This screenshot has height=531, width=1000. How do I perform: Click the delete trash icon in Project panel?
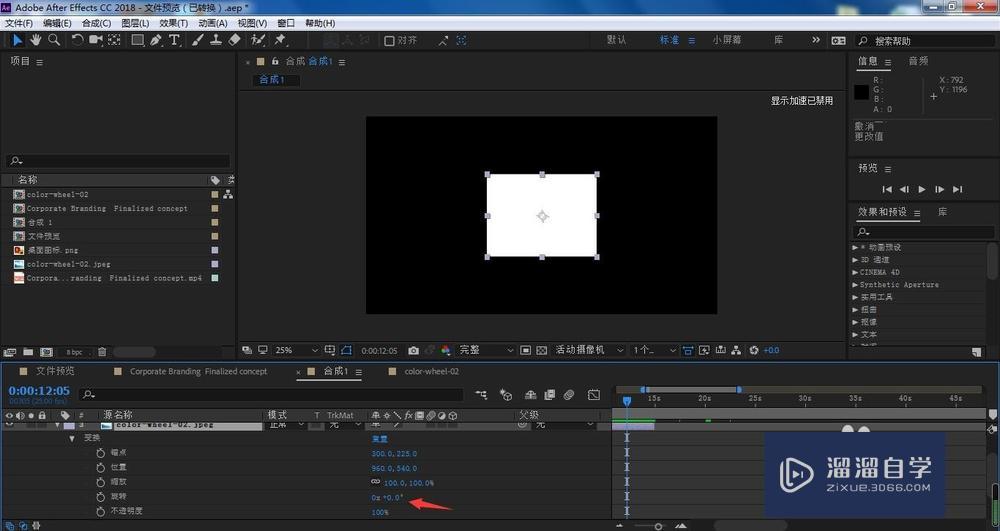(x=102, y=352)
